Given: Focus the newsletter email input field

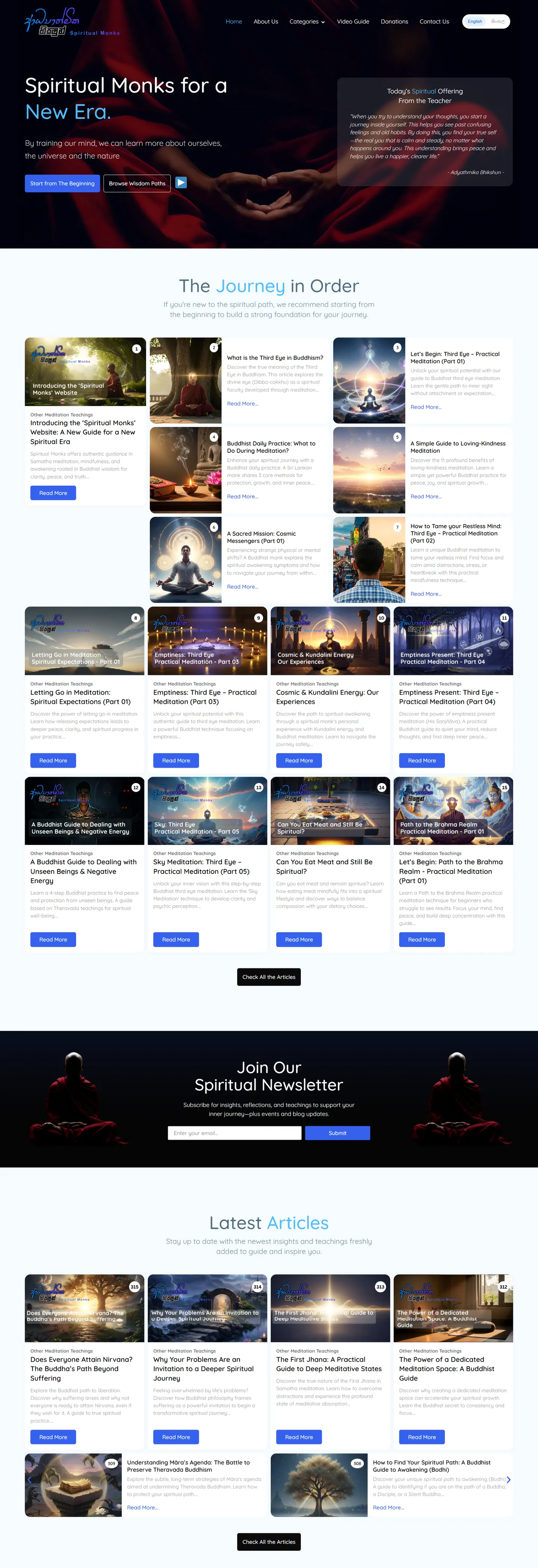Looking at the screenshot, I should pyautogui.click(x=235, y=1133).
